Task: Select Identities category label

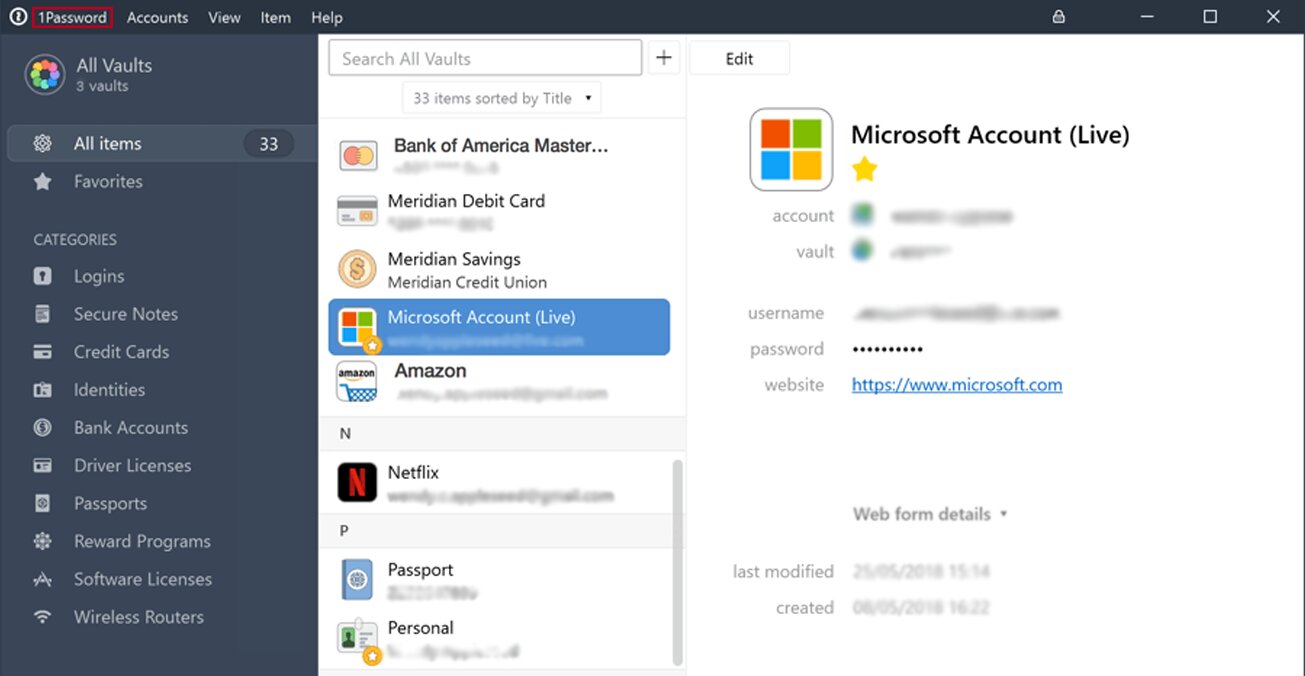Action: tap(109, 390)
